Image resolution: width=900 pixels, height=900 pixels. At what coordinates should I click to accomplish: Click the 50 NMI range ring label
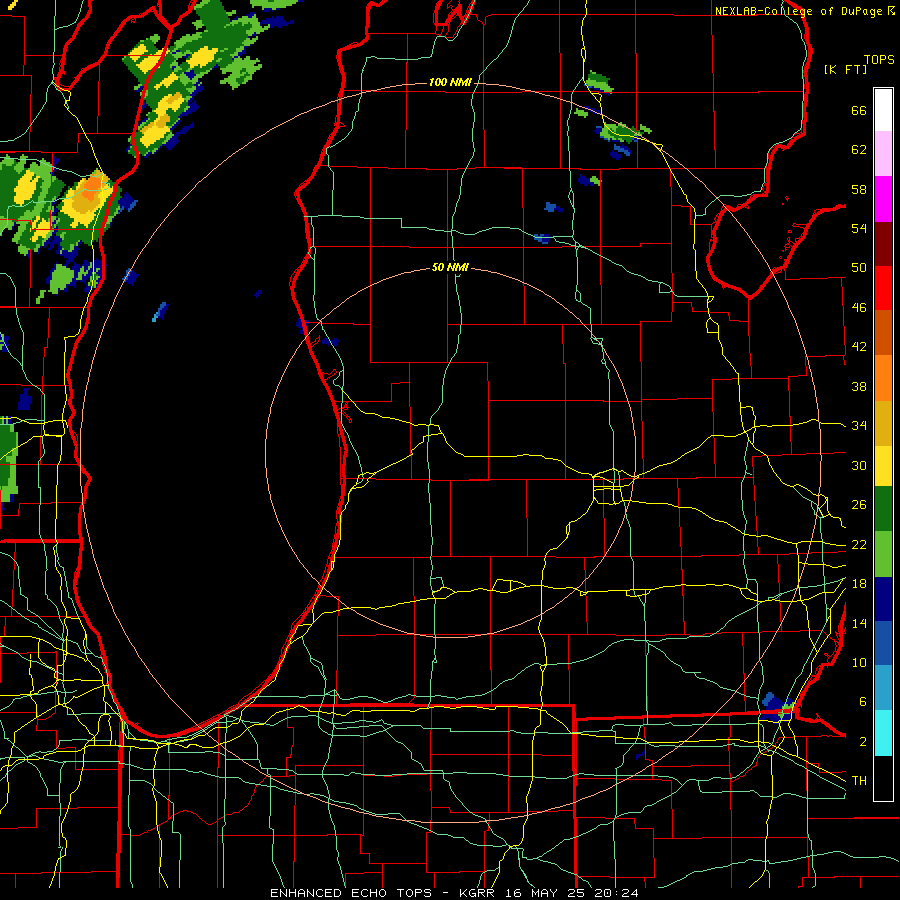[x=450, y=267]
